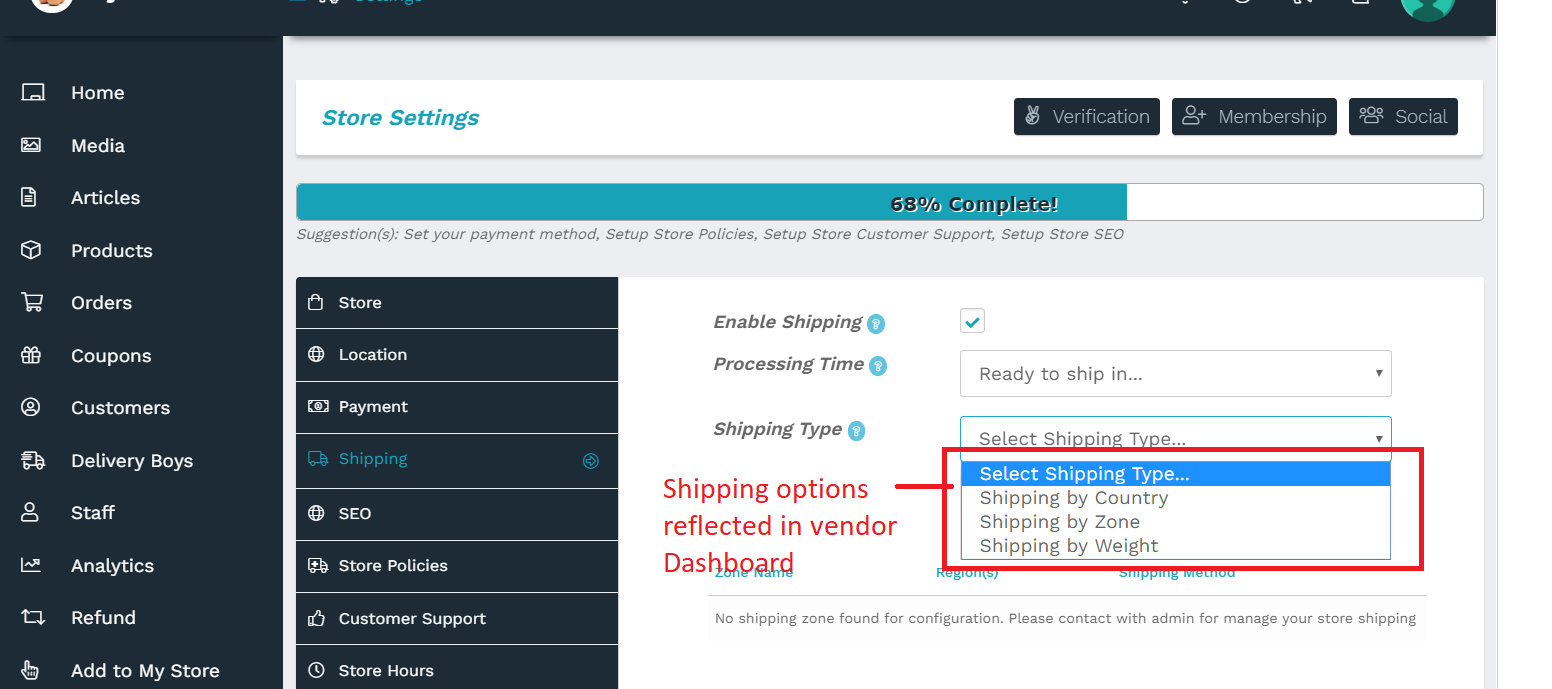Collapse the Shipping Type dropdown field
The height and width of the screenshot is (689, 1552).
(x=1175, y=438)
